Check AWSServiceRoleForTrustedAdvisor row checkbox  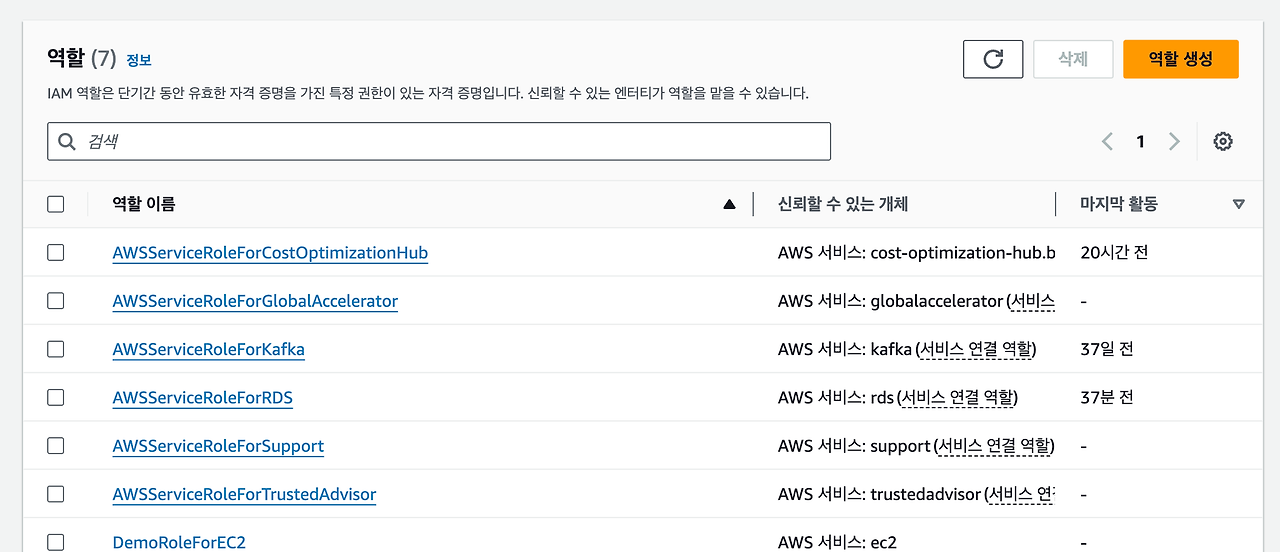[x=56, y=494]
